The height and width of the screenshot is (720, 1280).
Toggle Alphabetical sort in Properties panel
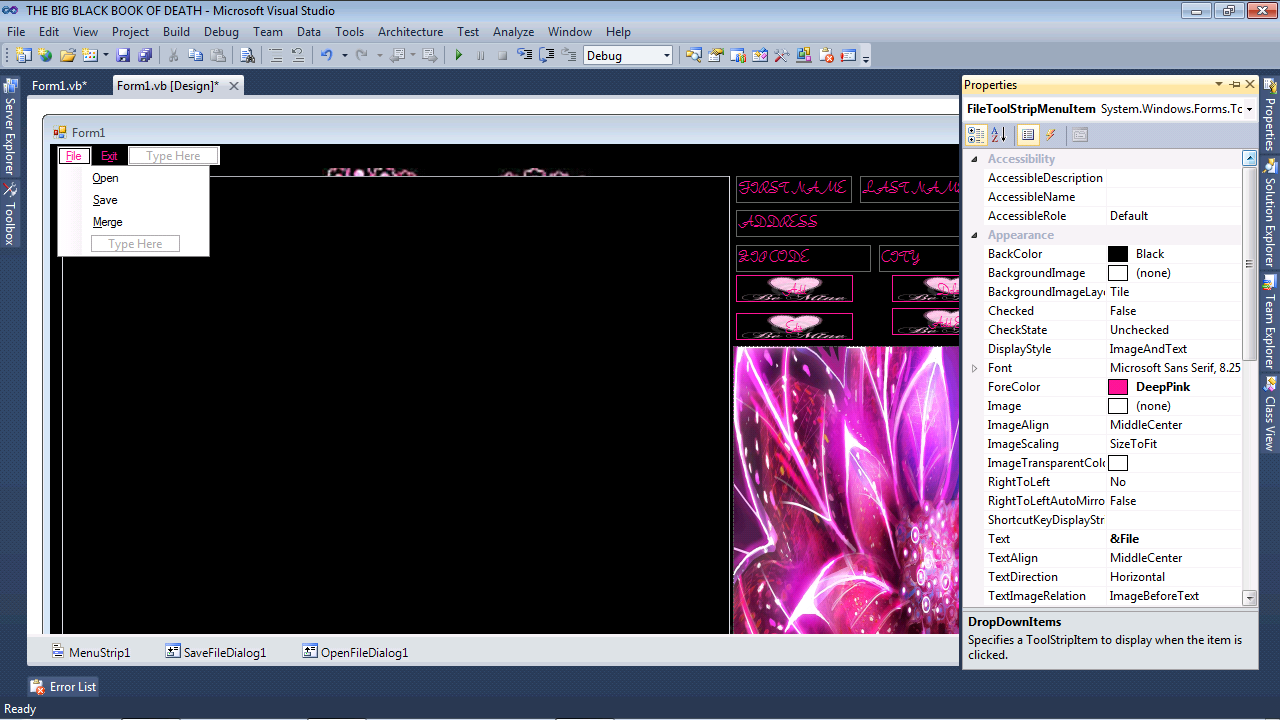click(x=998, y=135)
